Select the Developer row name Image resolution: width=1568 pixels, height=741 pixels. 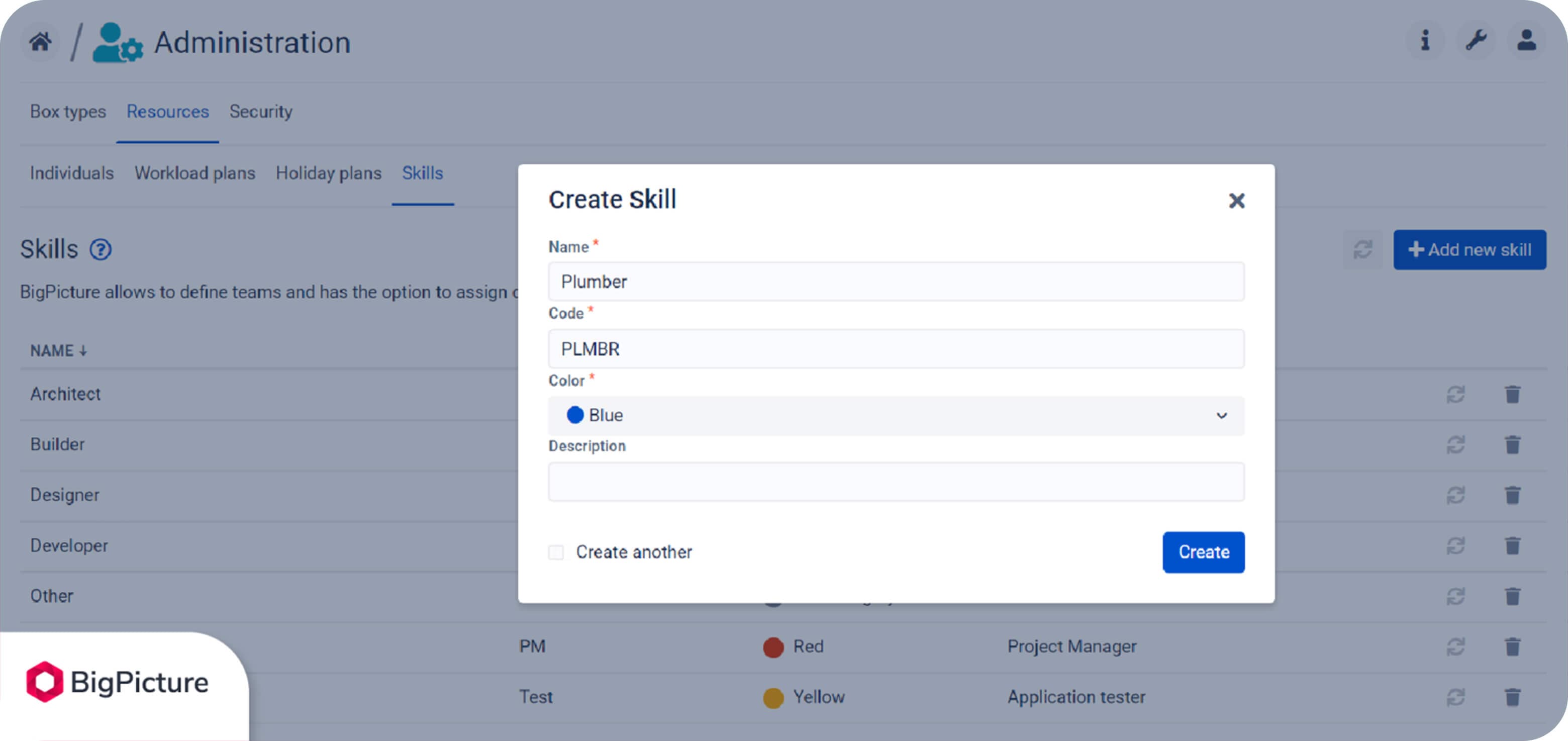[69, 545]
